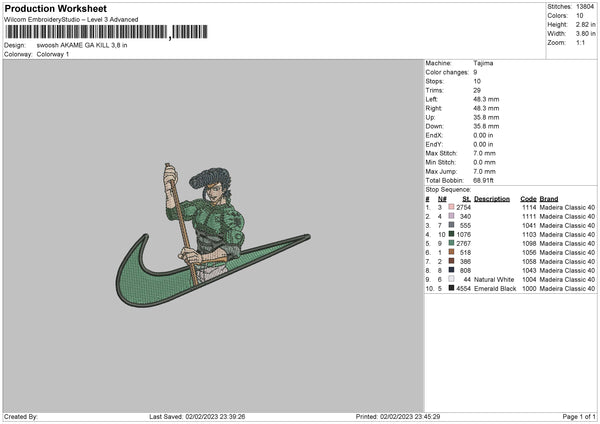Click thread code 1000
This screenshot has height=424, width=600.
(x=529, y=289)
